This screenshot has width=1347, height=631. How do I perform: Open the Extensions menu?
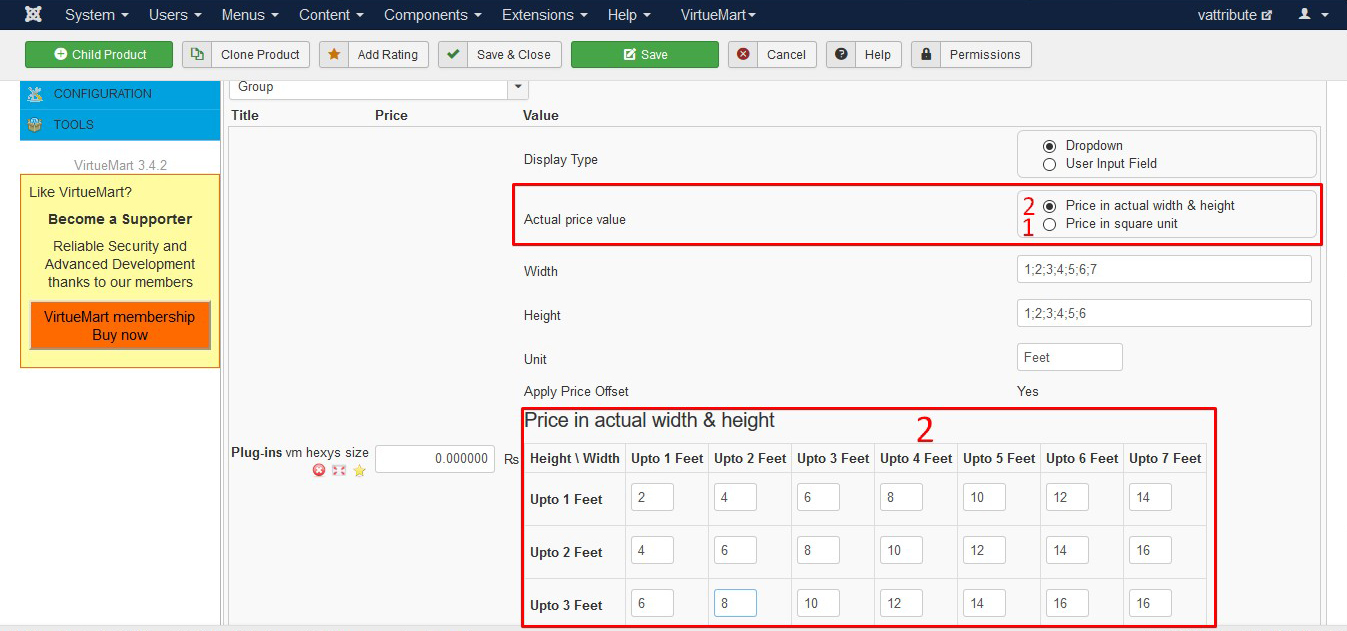point(545,15)
